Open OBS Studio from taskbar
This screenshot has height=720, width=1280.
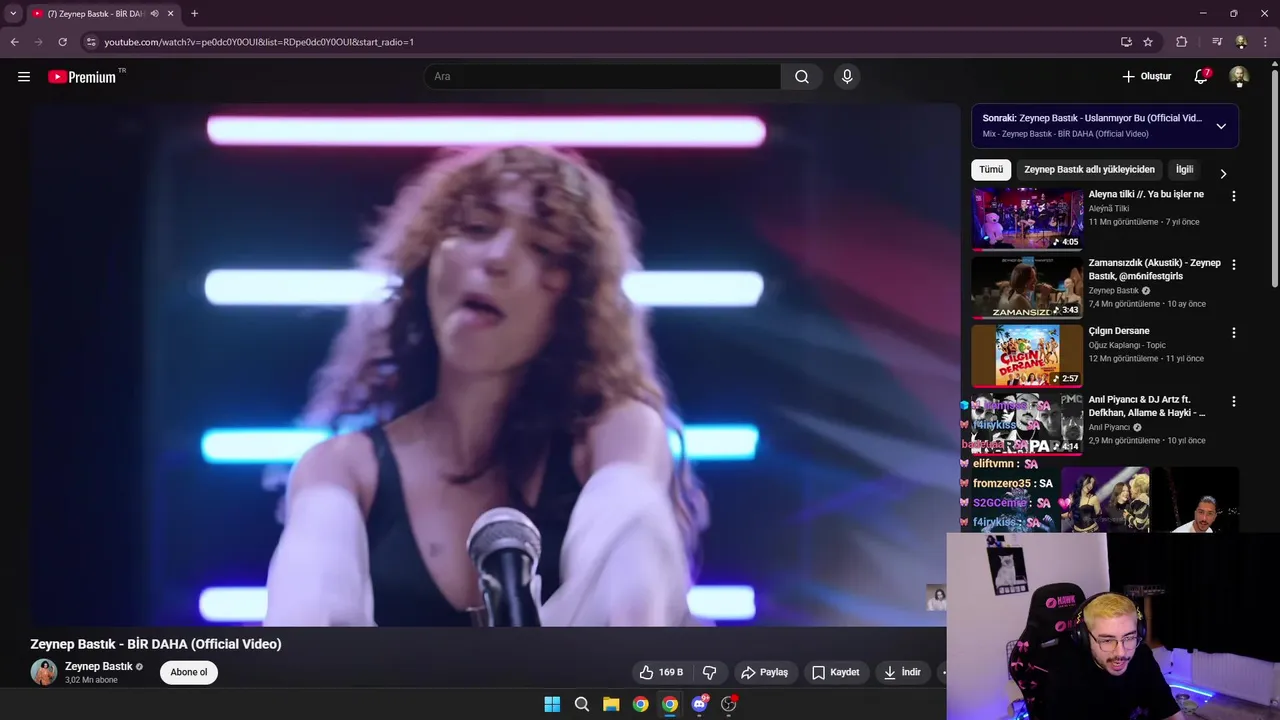tap(729, 704)
